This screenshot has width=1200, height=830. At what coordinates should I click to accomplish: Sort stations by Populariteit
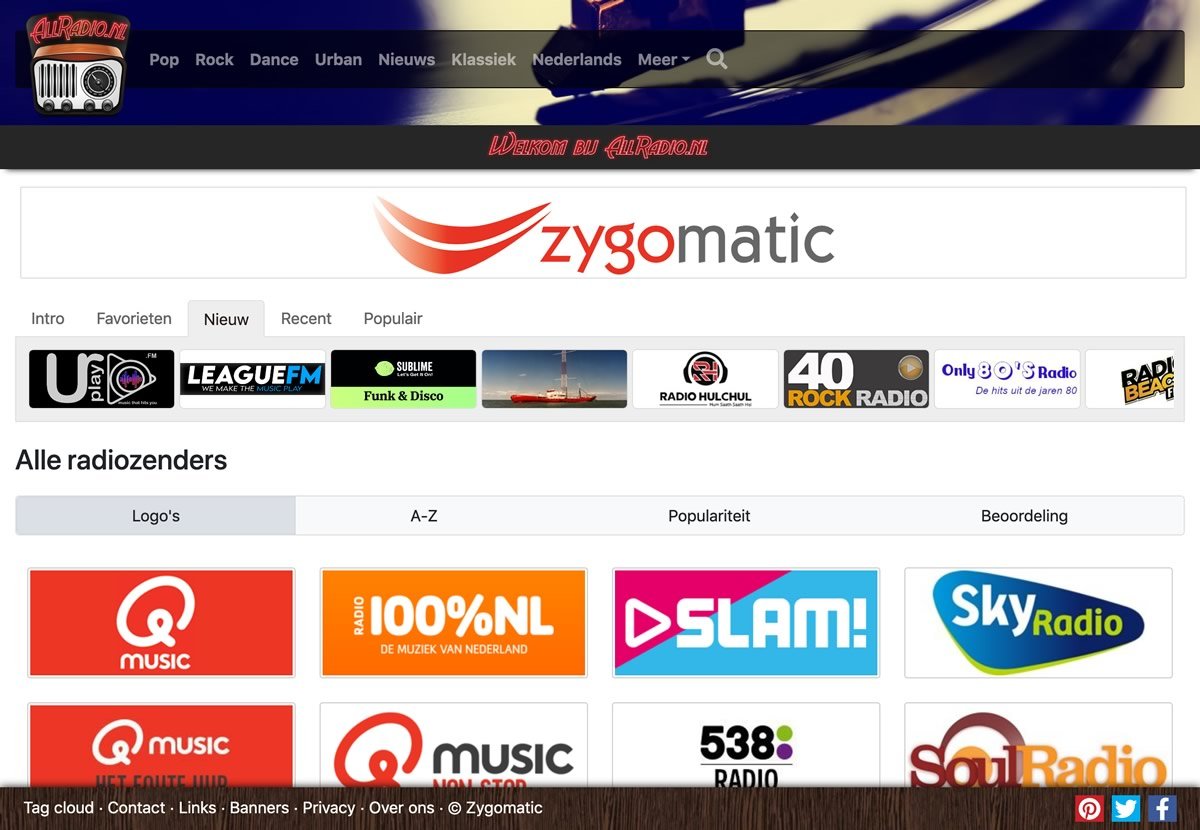click(709, 516)
